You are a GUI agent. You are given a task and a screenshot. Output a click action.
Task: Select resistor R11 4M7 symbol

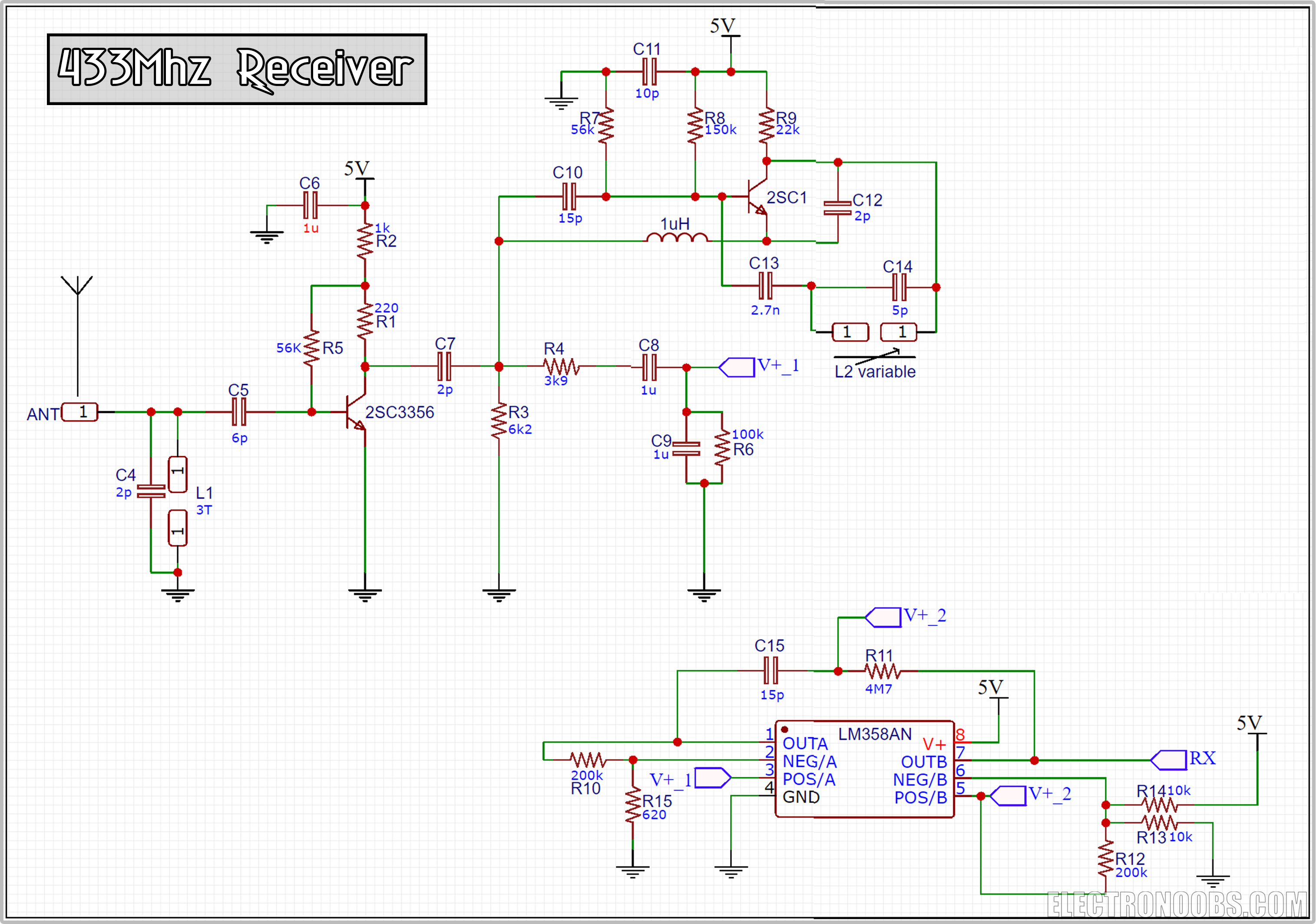[x=882, y=671]
